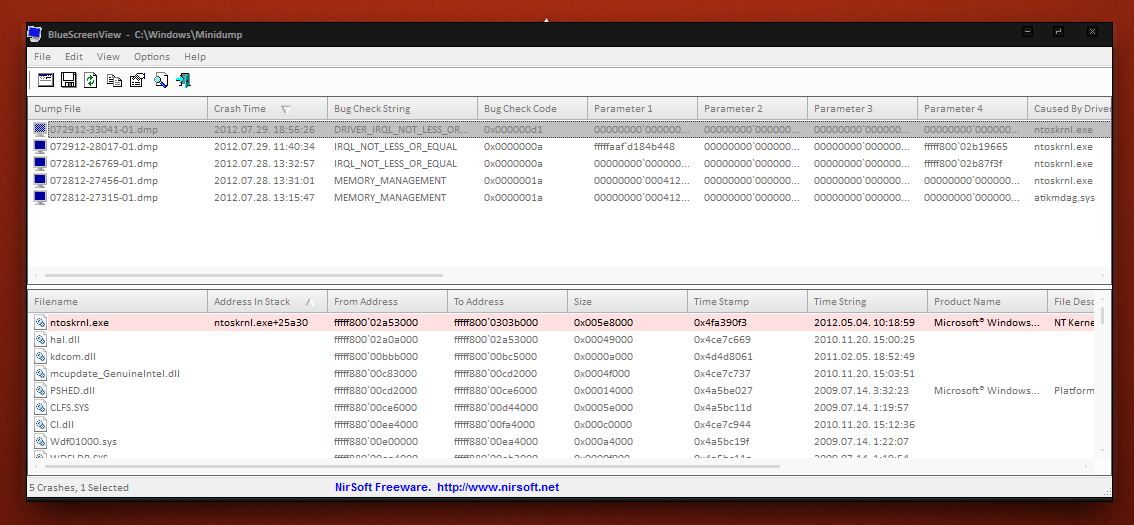Select crash time 2012.07.29. 11:40:34
This screenshot has height=525, width=1134.
pos(265,146)
